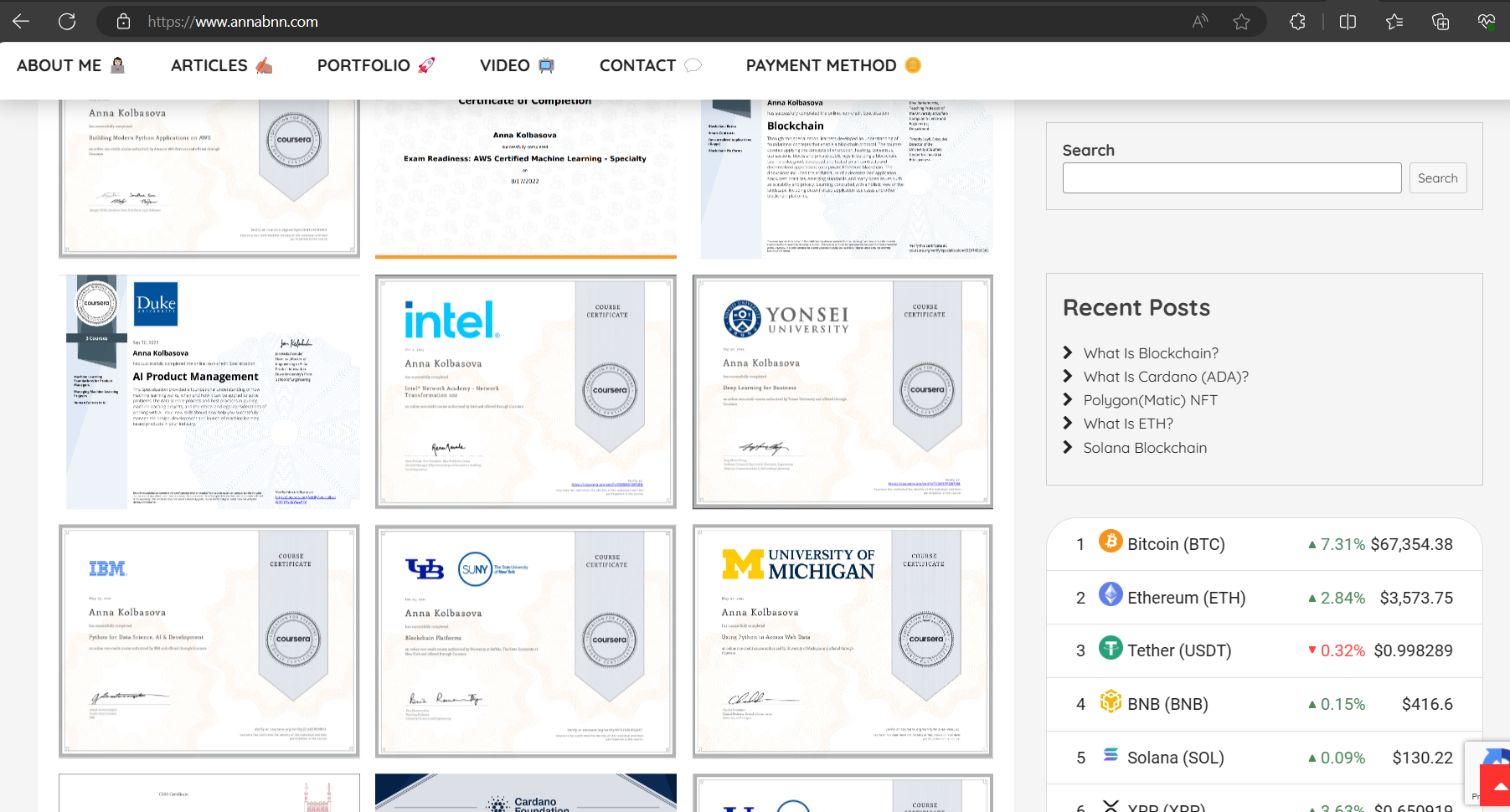Go back to the previous page
This screenshot has height=812, width=1510.
click(x=21, y=21)
